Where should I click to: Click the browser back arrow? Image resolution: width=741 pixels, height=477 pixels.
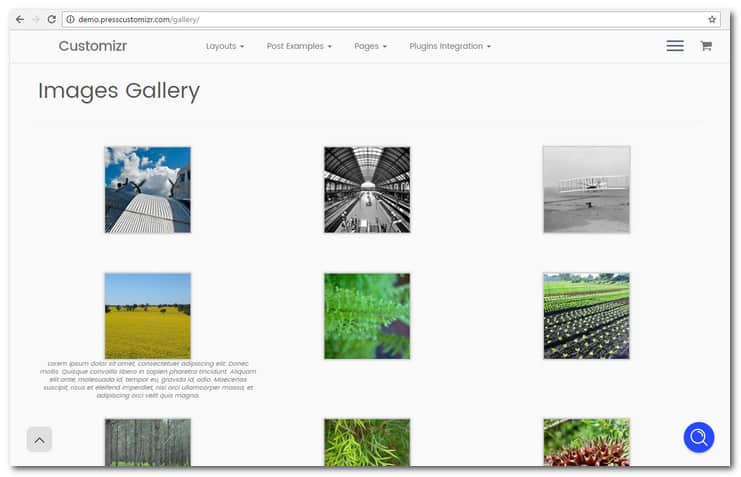pos(20,19)
